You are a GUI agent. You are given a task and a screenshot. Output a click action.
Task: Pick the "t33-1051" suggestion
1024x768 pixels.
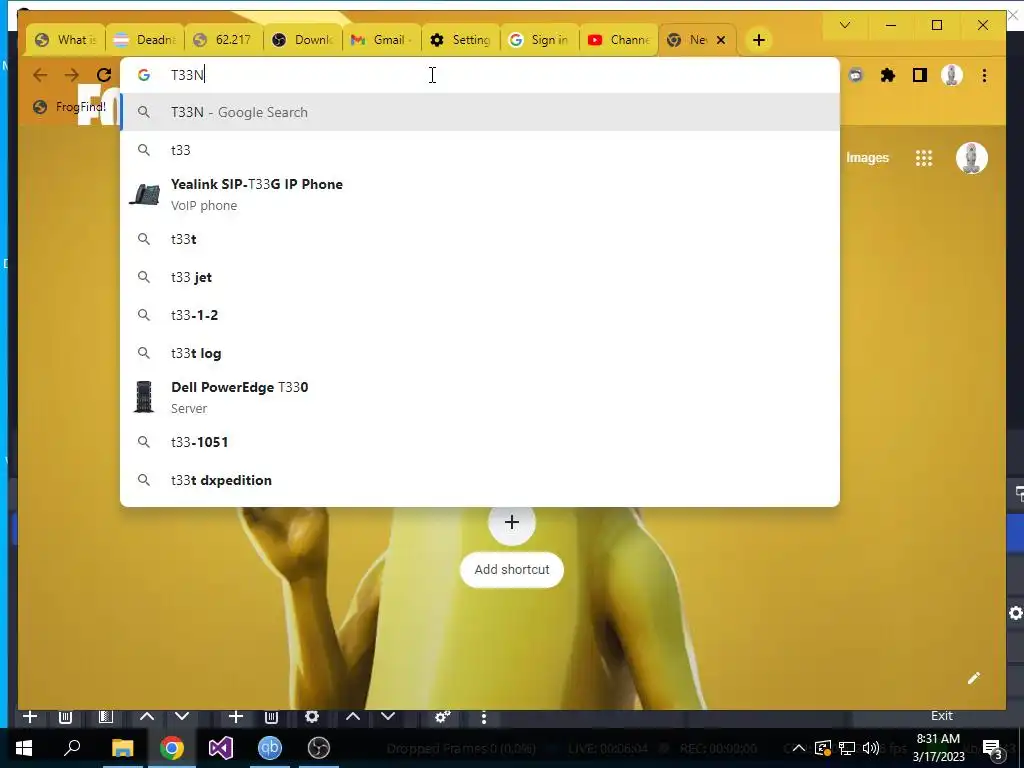pyautogui.click(x=479, y=442)
